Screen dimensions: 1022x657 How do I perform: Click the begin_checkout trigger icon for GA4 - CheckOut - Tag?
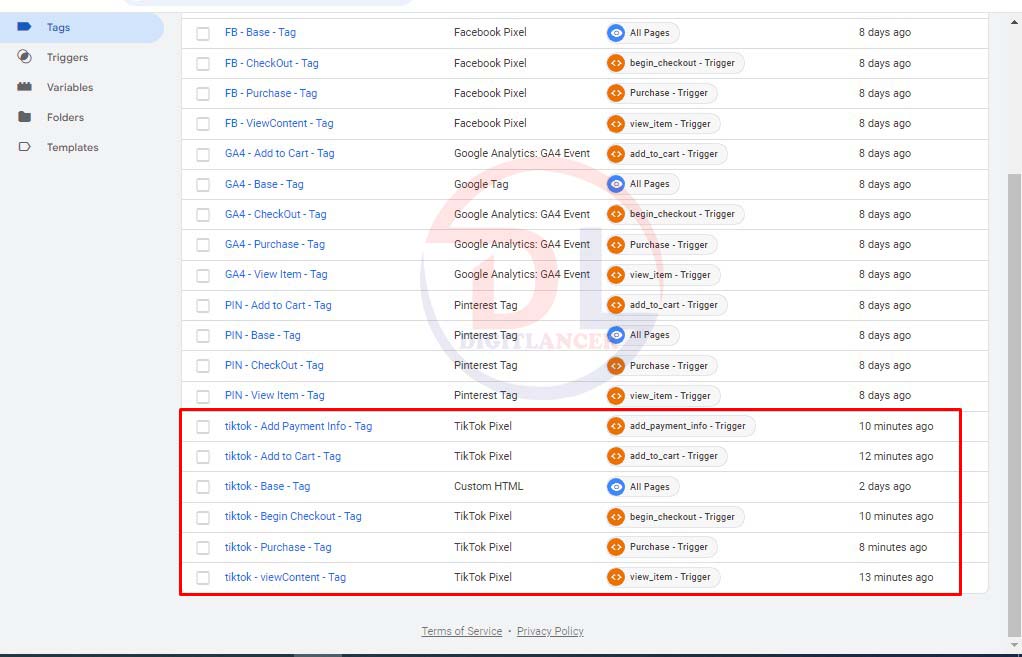click(615, 214)
